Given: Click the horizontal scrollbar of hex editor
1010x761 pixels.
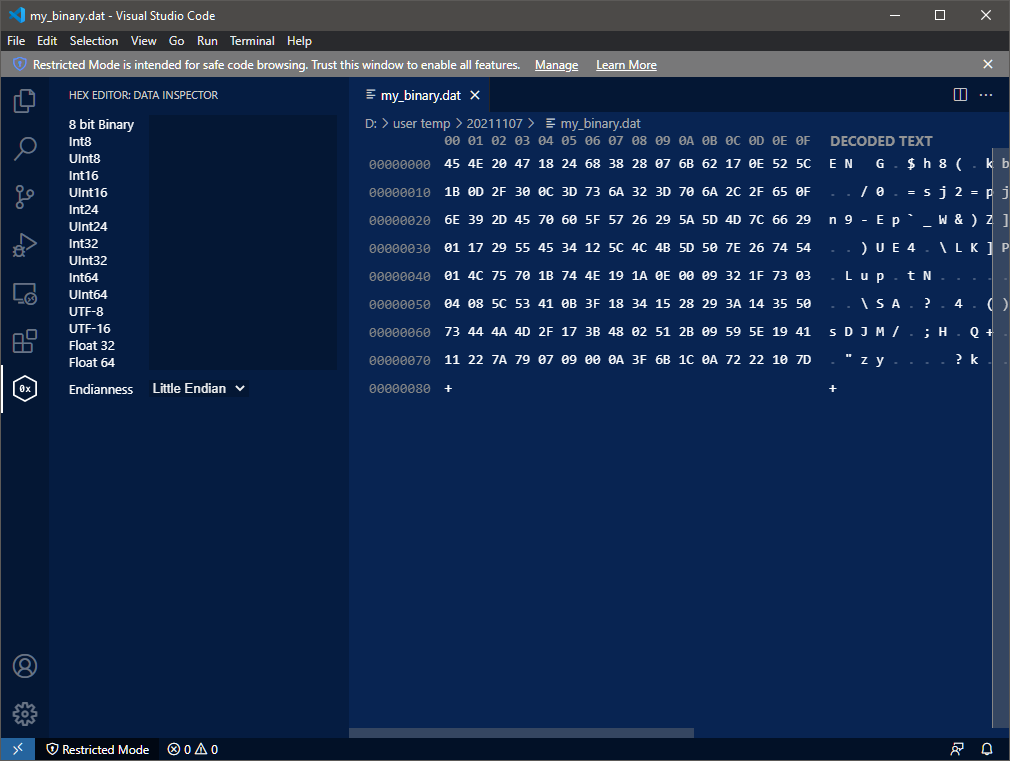Looking at the screenshot, I should click(521, 733).
